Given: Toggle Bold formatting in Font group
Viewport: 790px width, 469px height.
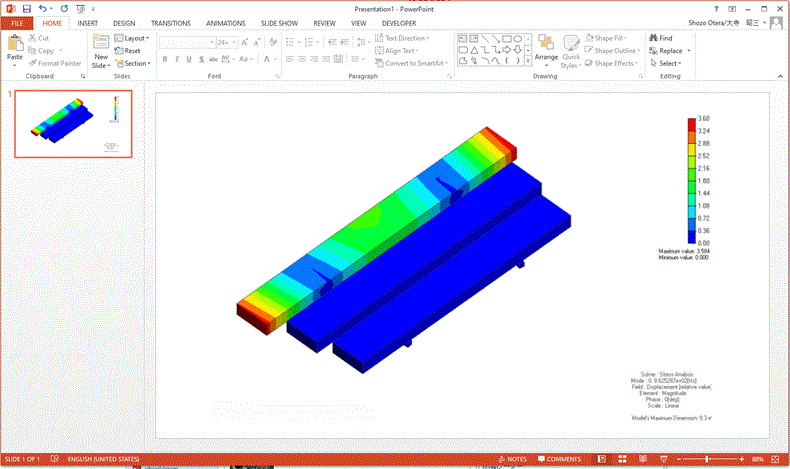Looking at the screenshot, I should tap(164, 59).
